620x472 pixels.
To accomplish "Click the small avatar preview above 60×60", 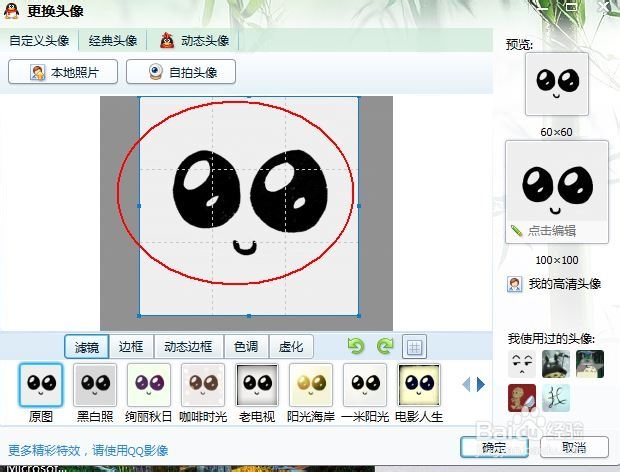I will [x=557, y=84].
